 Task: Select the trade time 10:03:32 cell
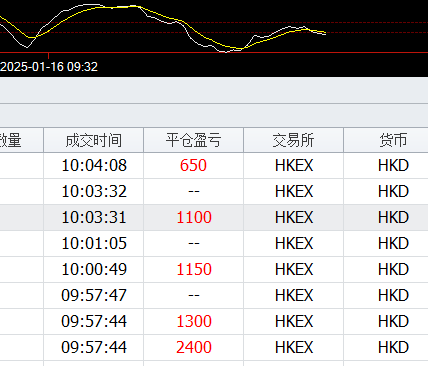tap(94, 191)
